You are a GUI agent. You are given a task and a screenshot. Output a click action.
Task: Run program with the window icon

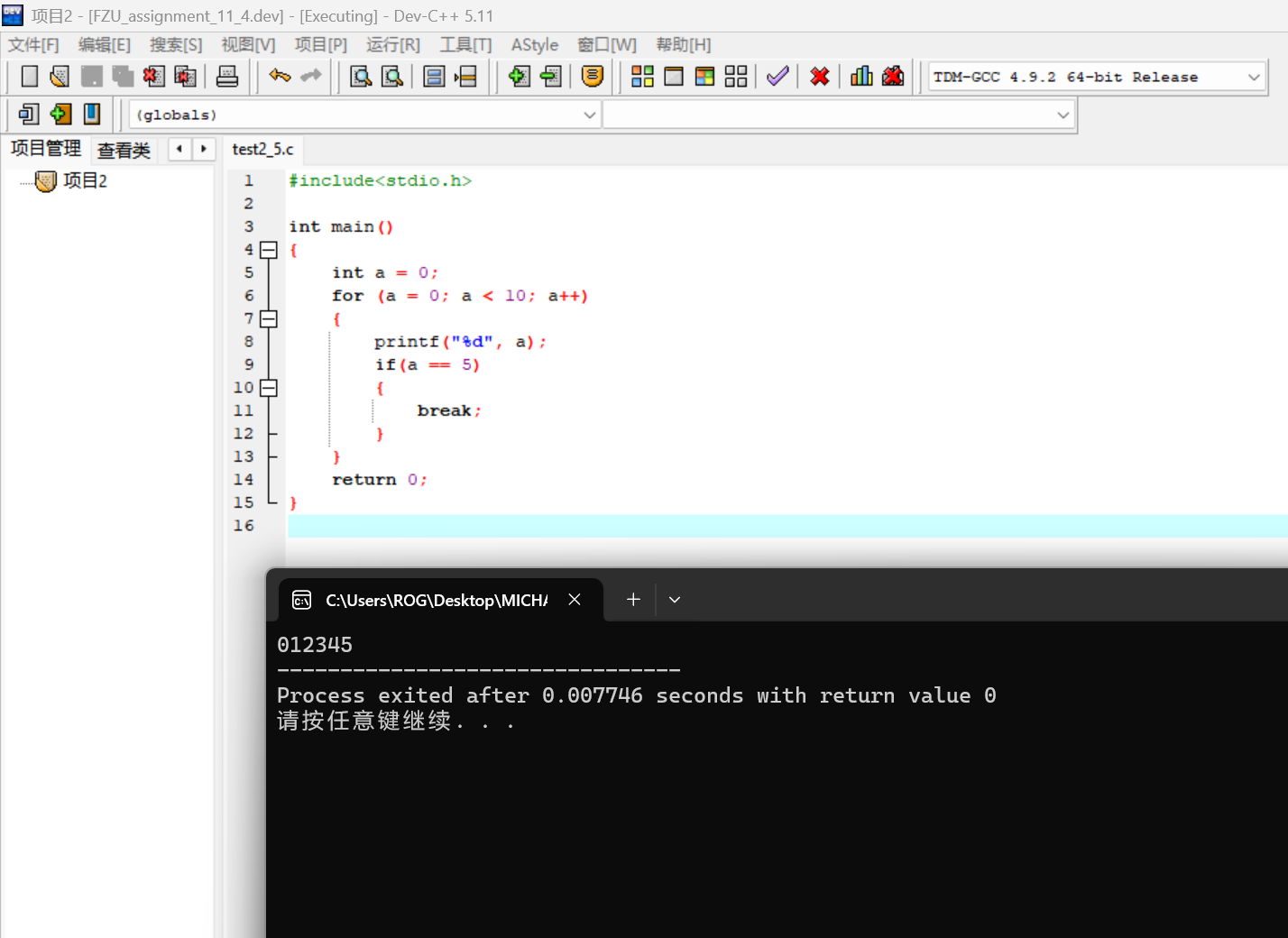click(x=674, y=77)
